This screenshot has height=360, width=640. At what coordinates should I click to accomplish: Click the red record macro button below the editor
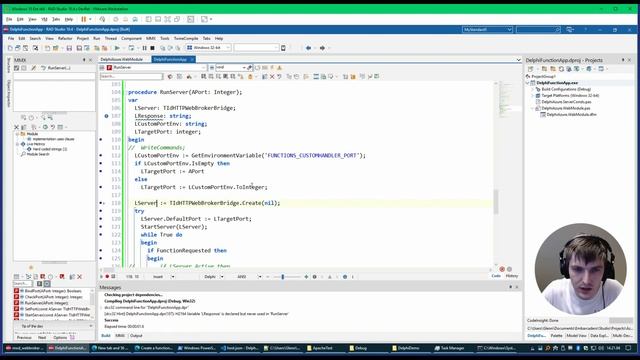point(107,277)
